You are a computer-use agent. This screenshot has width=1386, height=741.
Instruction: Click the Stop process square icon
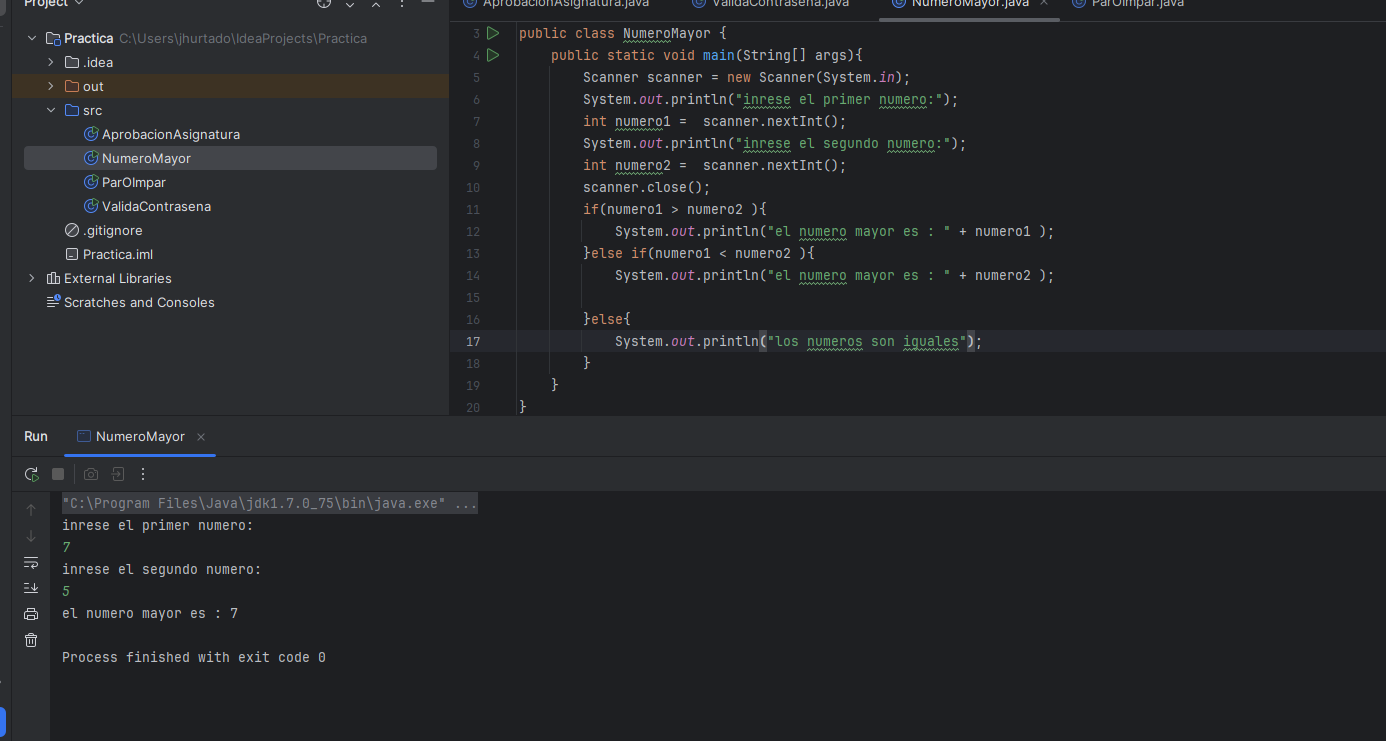[x=58, y=474]
